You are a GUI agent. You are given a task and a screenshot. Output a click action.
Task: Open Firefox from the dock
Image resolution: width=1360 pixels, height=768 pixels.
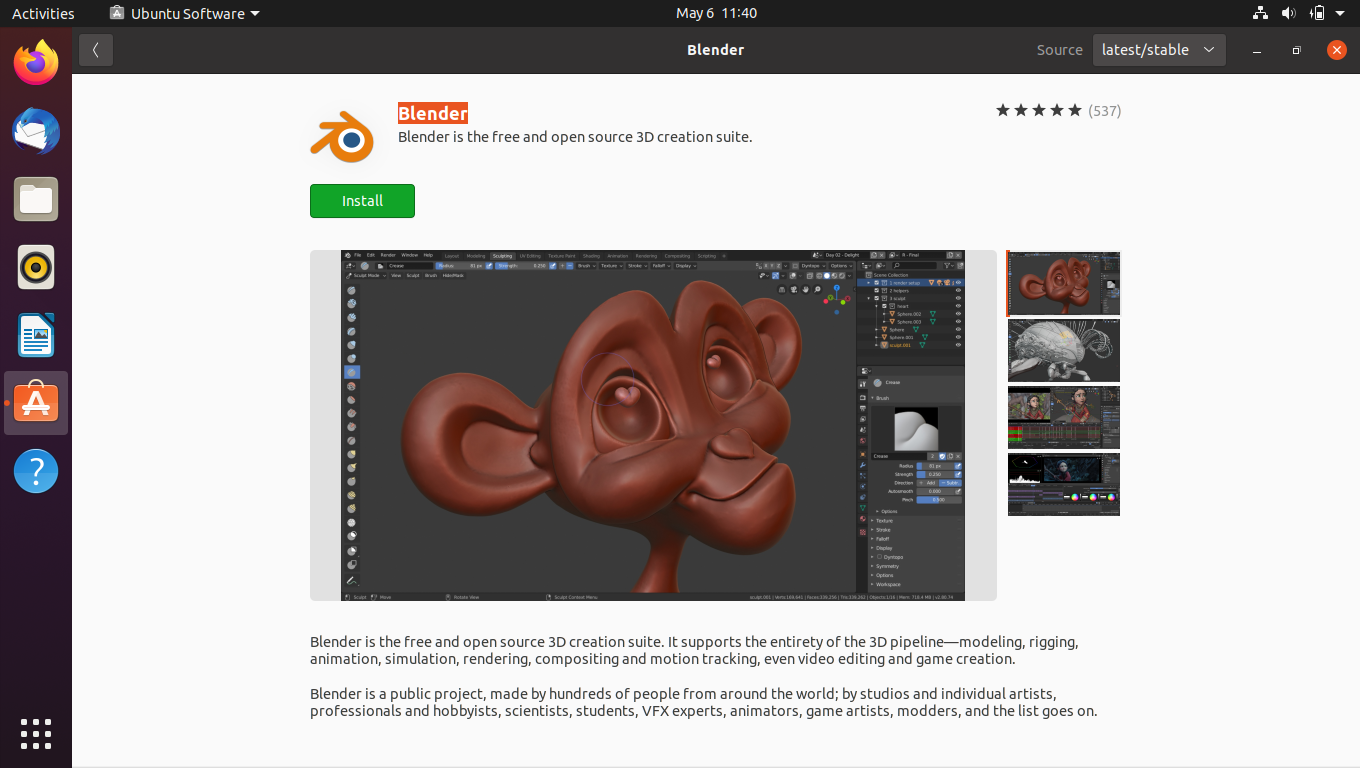tap(35, 63)
